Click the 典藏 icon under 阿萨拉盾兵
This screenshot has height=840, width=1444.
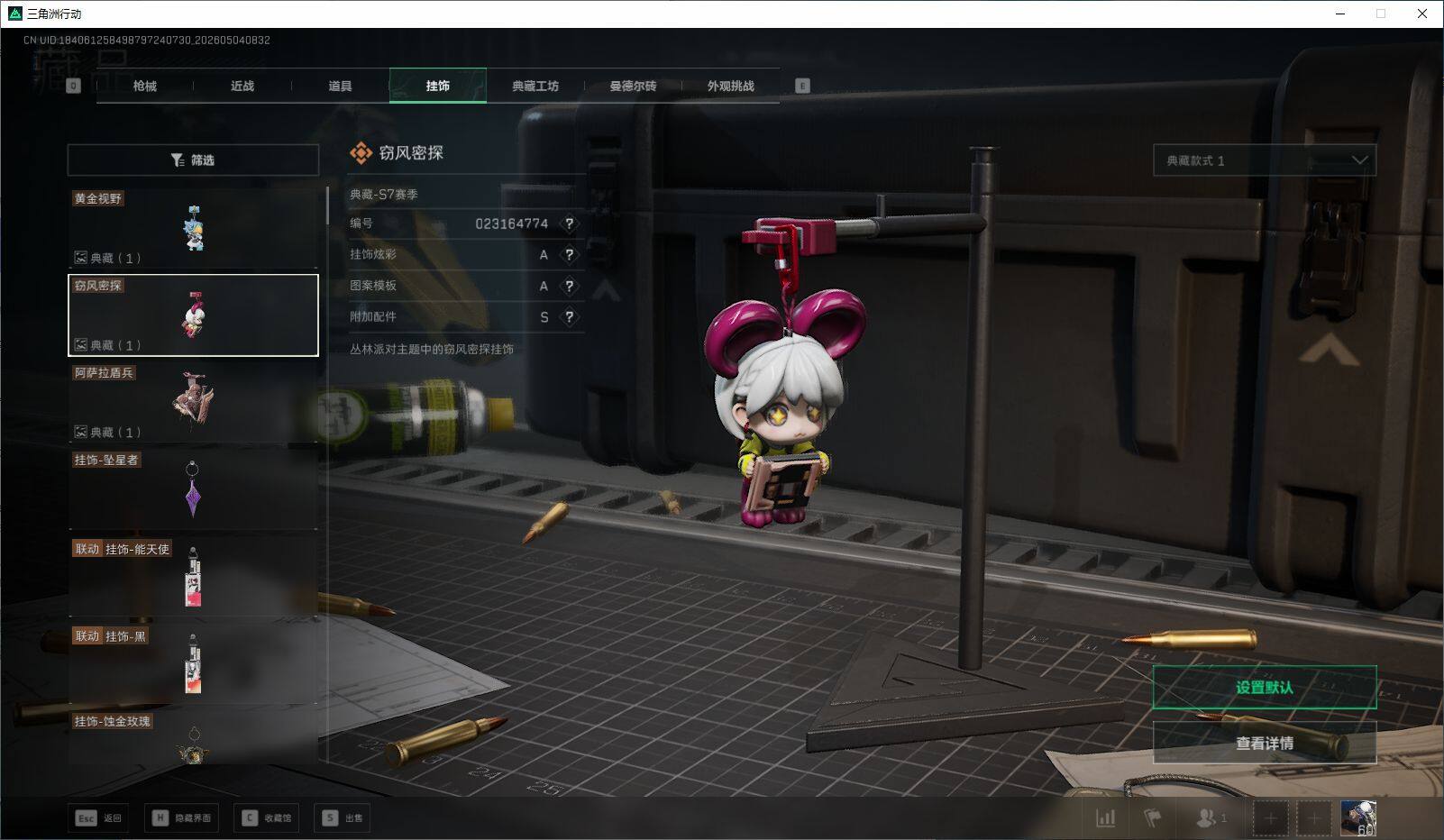click(x=80, y=432)
